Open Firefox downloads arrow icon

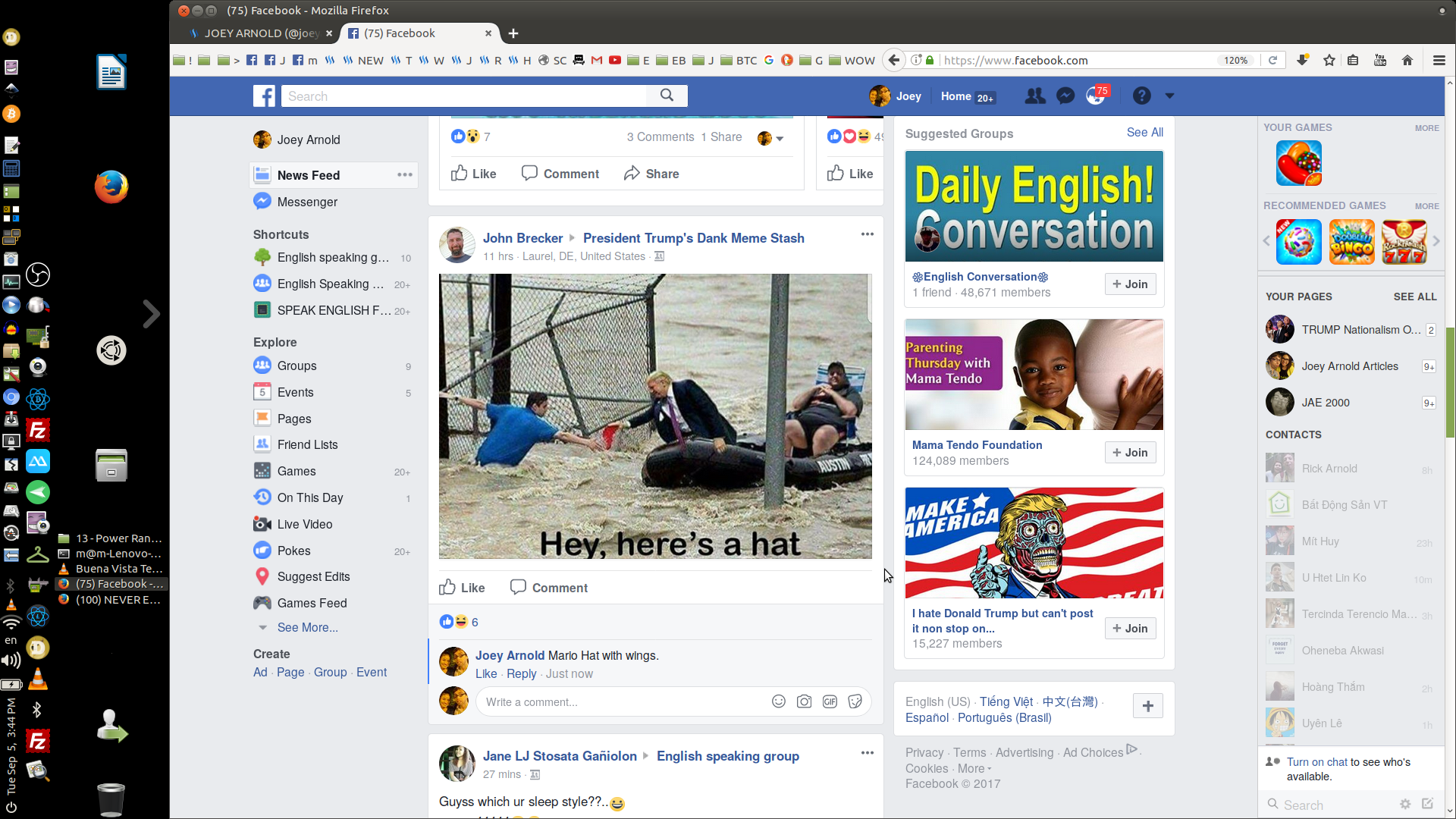tap(1302, 60)
